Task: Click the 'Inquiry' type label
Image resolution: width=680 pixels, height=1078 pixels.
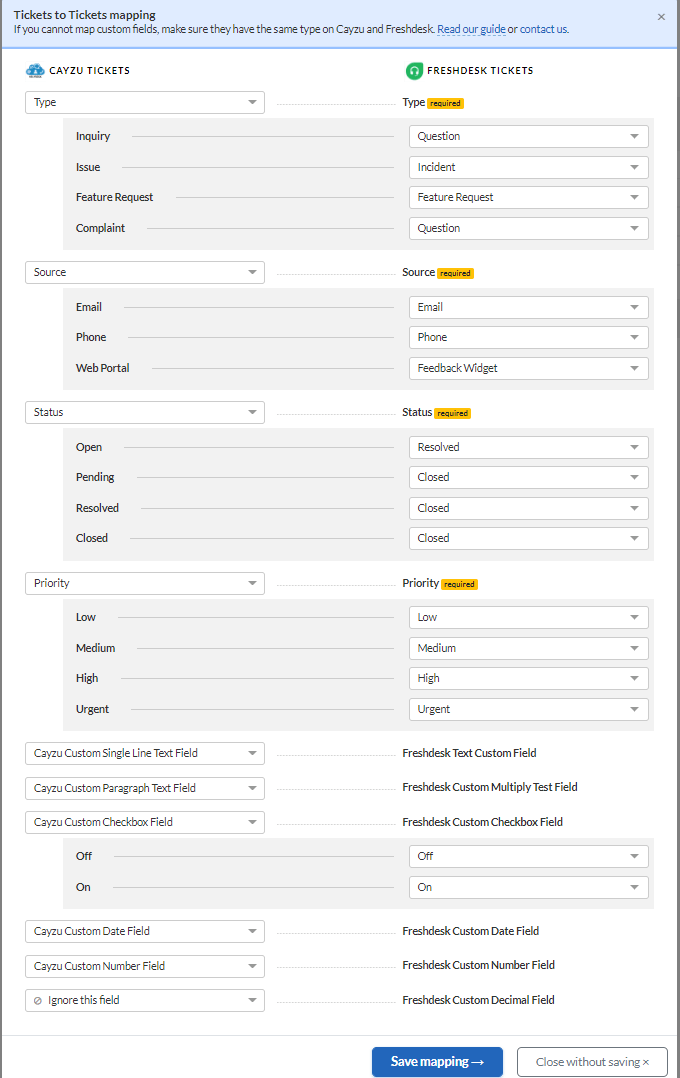Action: coord(93,136)
